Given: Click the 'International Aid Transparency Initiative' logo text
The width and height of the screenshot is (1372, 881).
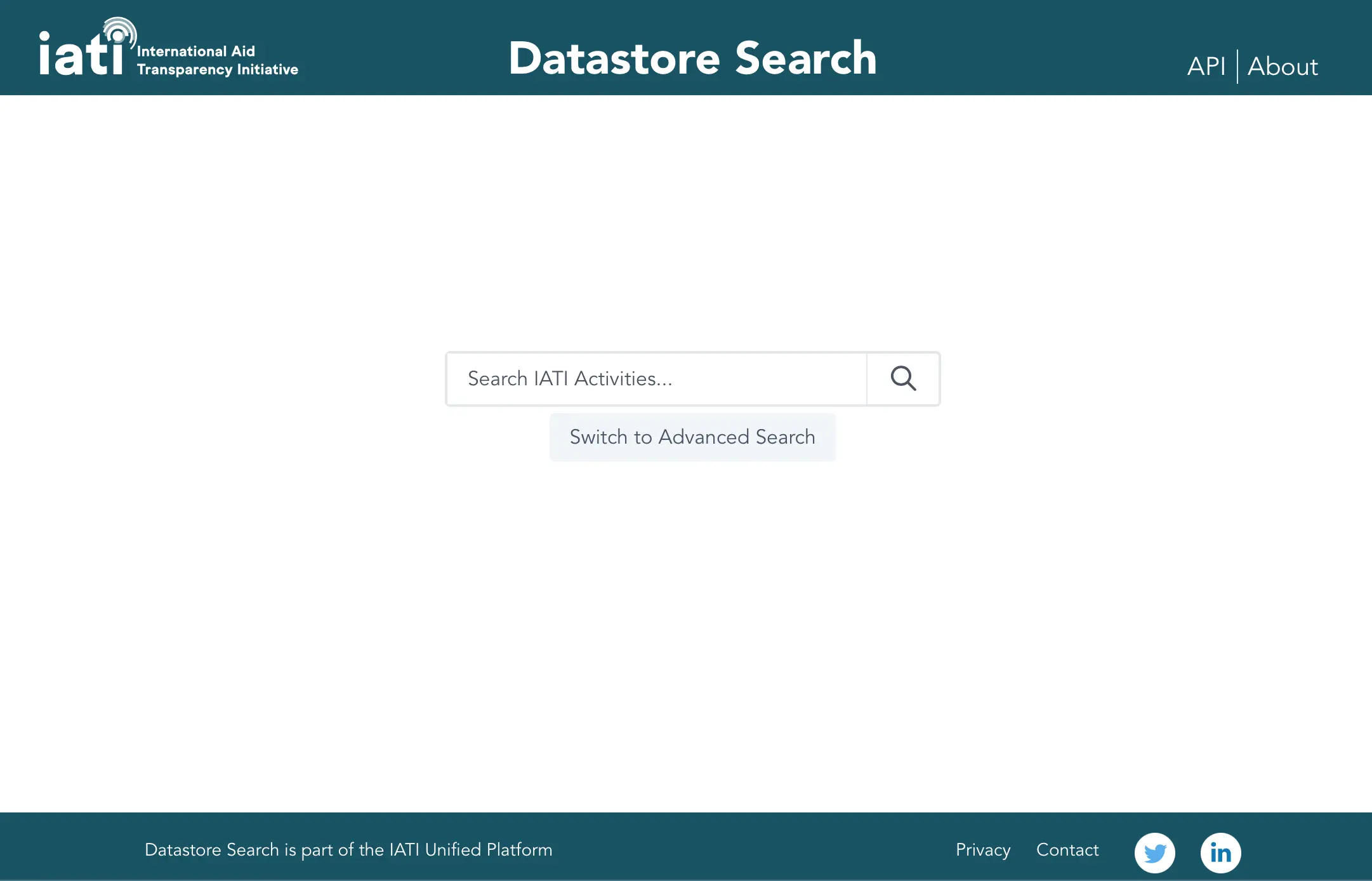Looking at the screenshot, I should tap(218, 60).
